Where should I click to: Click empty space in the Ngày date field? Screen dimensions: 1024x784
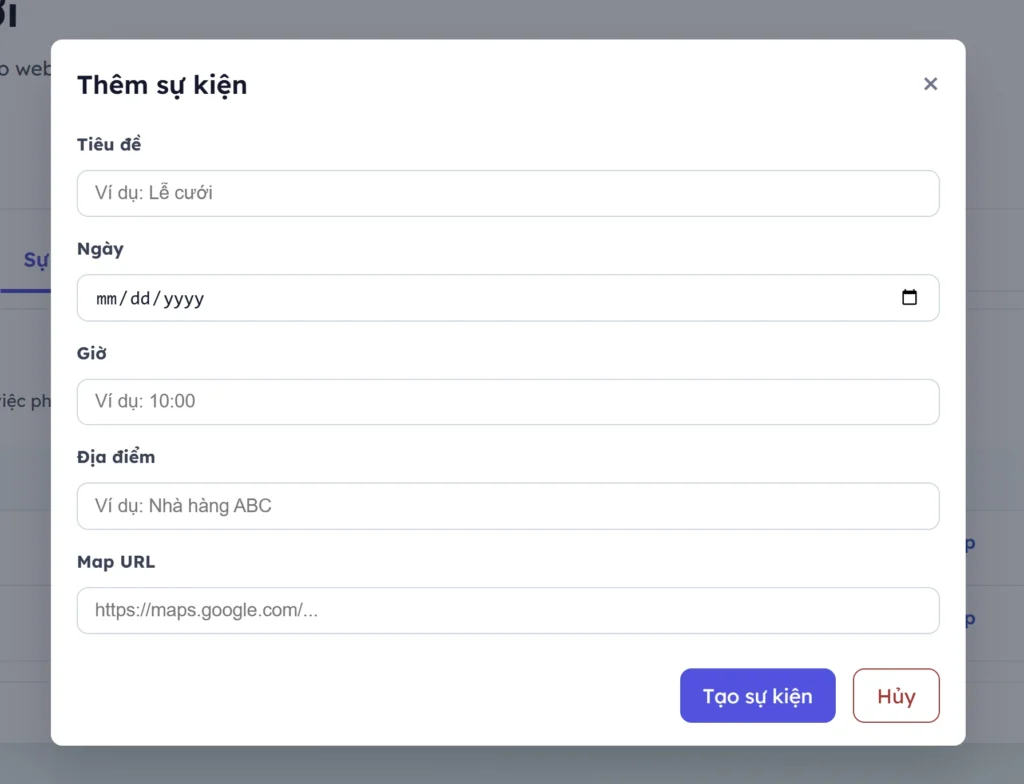click(550, 298)
